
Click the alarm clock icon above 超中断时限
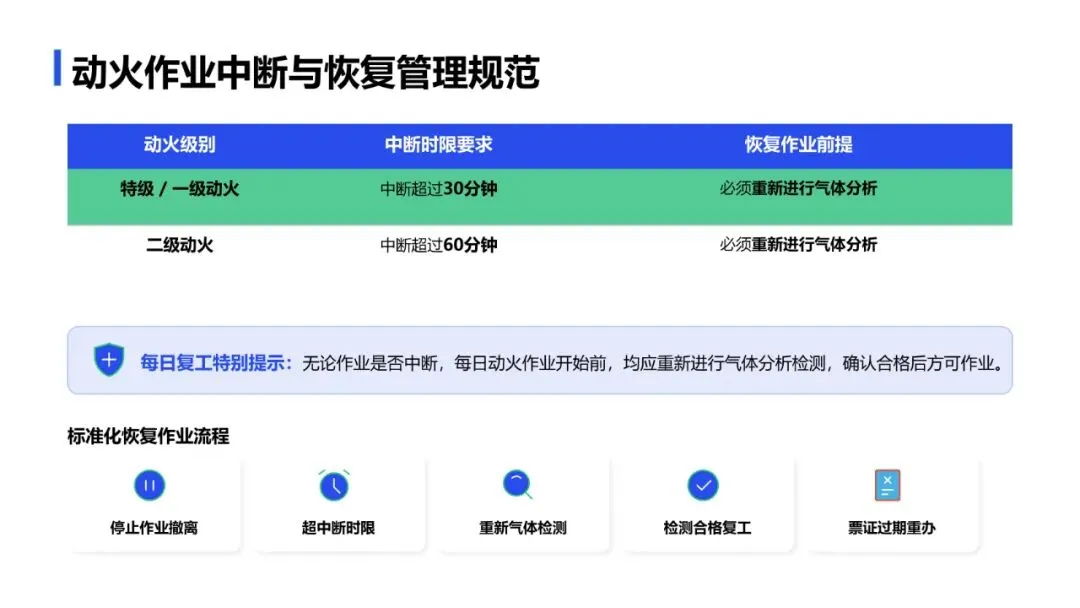334,485
